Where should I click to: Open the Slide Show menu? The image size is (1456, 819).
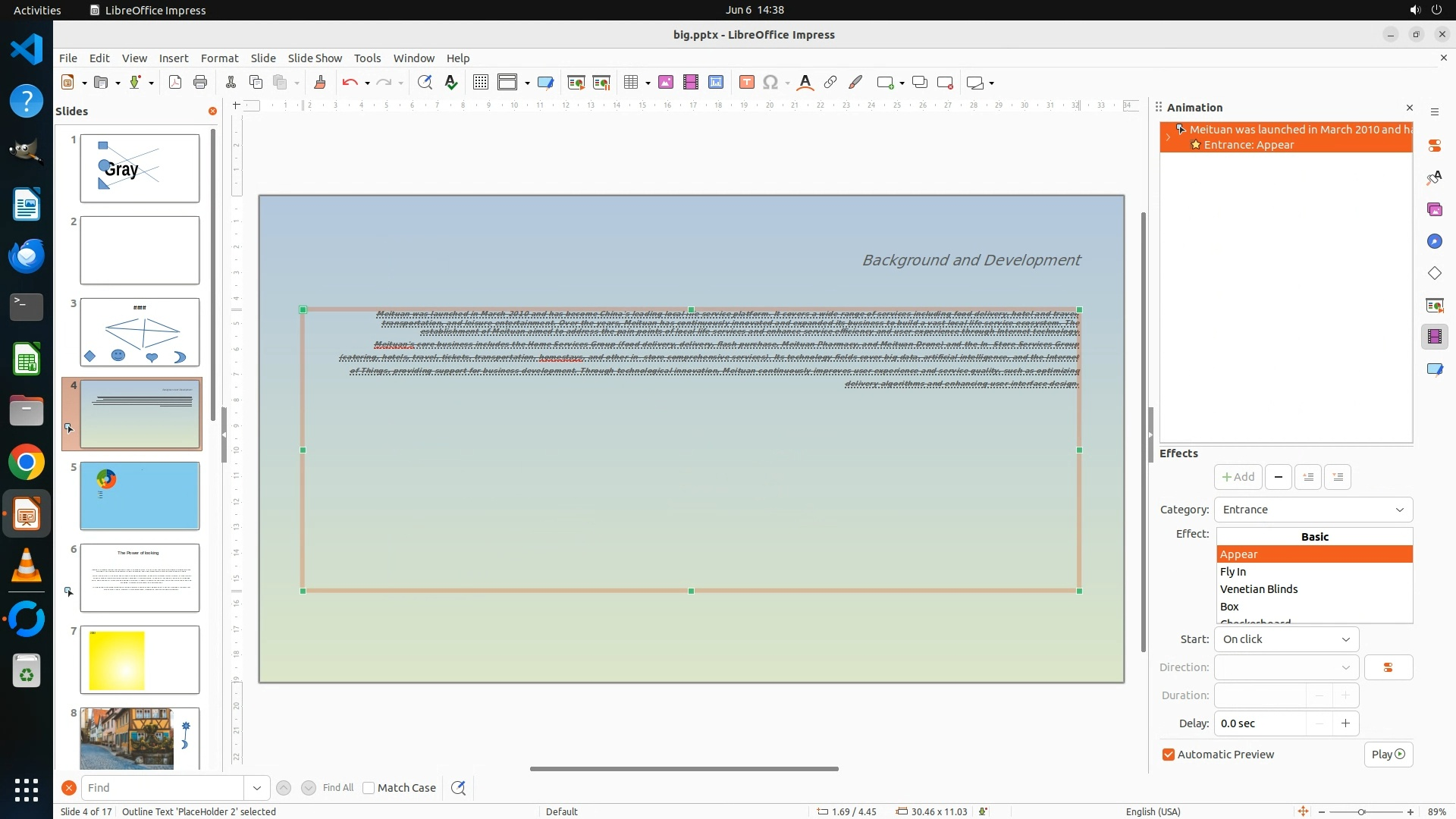314,58
